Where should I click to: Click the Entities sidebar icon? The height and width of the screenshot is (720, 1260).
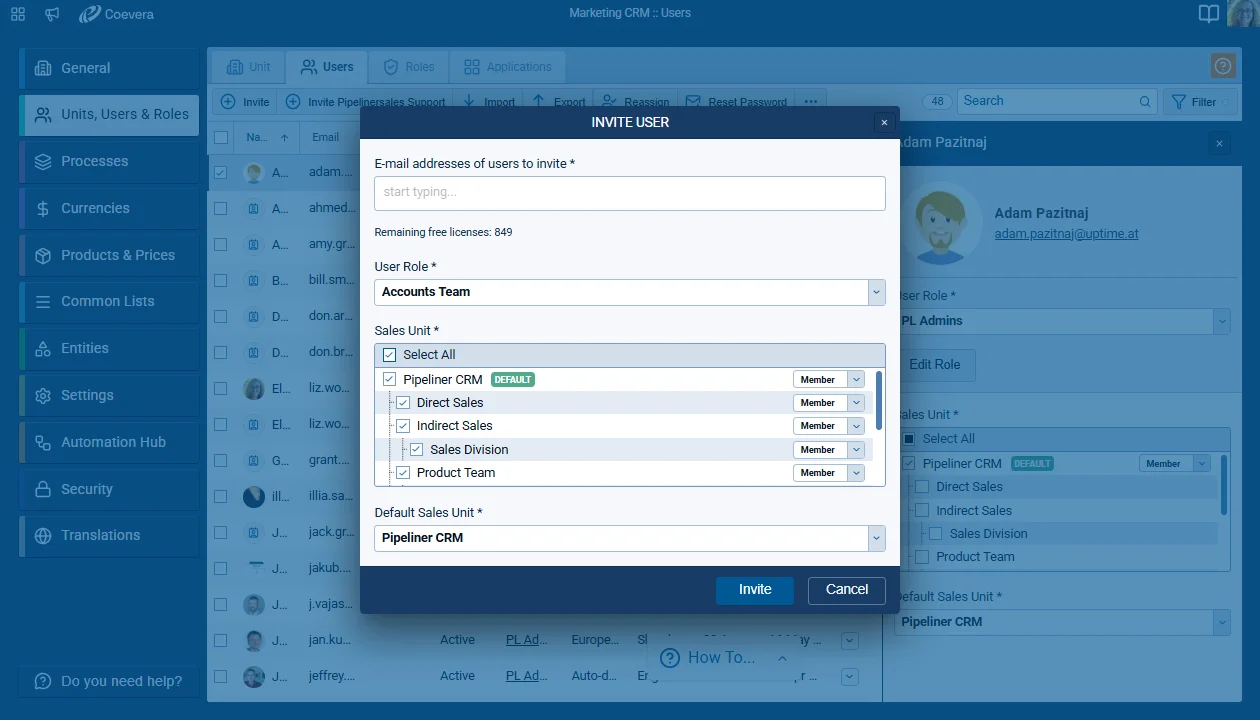point(43,348)
